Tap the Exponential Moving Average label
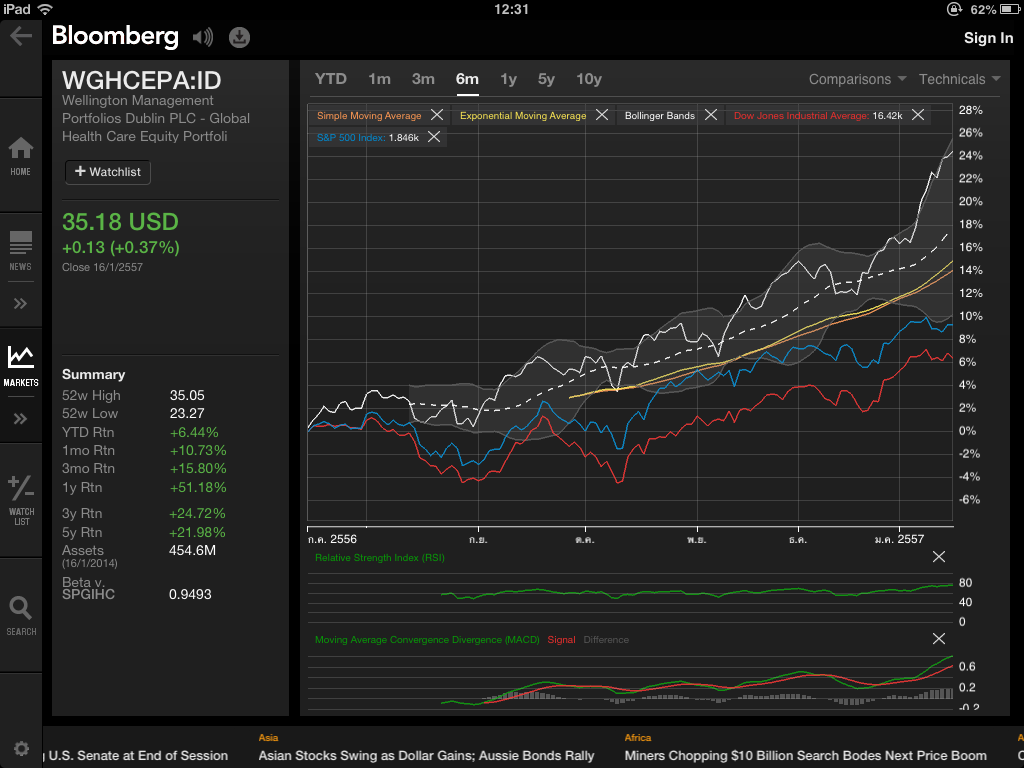The image size is (1024, 768). tap(523, 116)
